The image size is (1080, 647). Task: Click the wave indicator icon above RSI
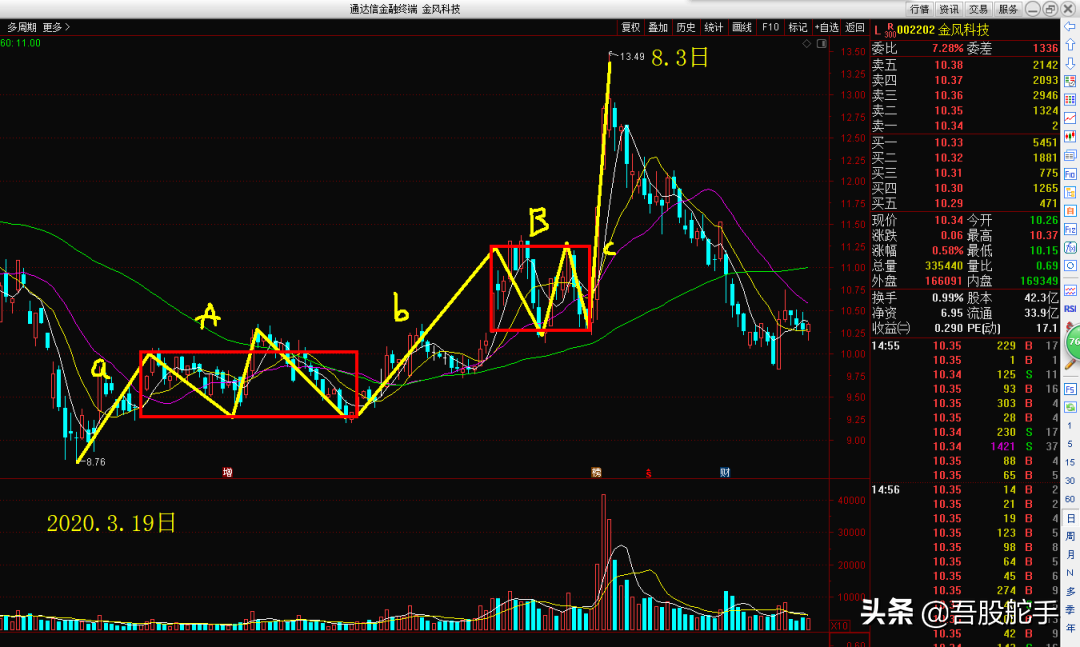click(x=1070, y=290)
